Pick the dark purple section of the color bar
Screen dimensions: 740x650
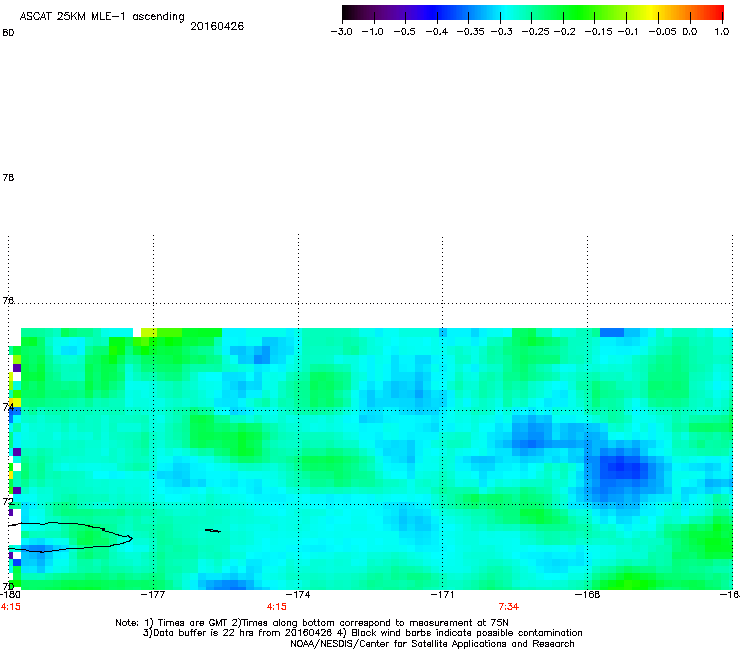392,12
